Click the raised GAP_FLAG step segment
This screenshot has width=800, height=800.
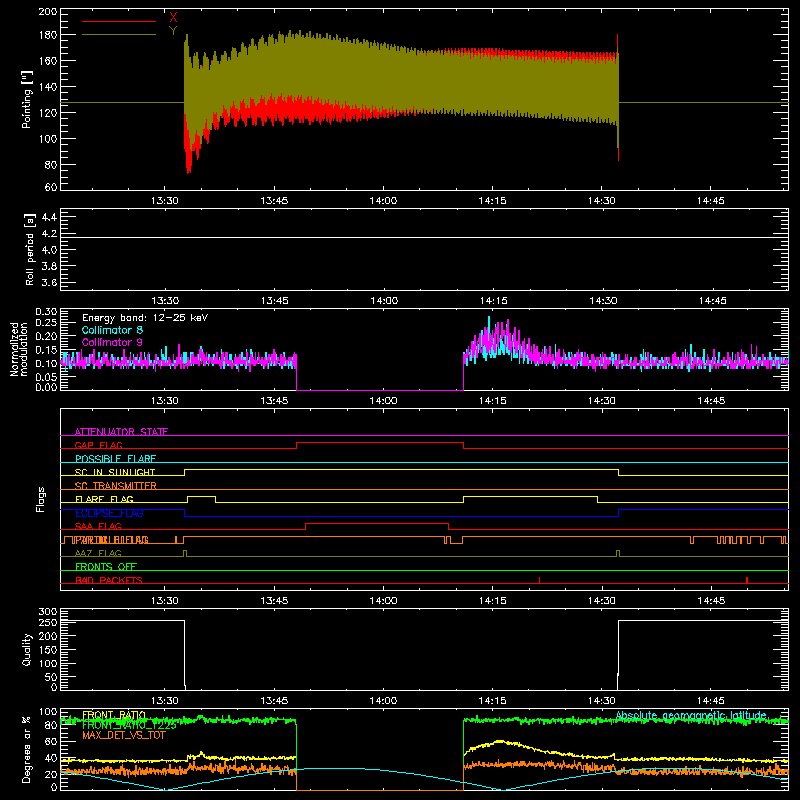point(380,442)
